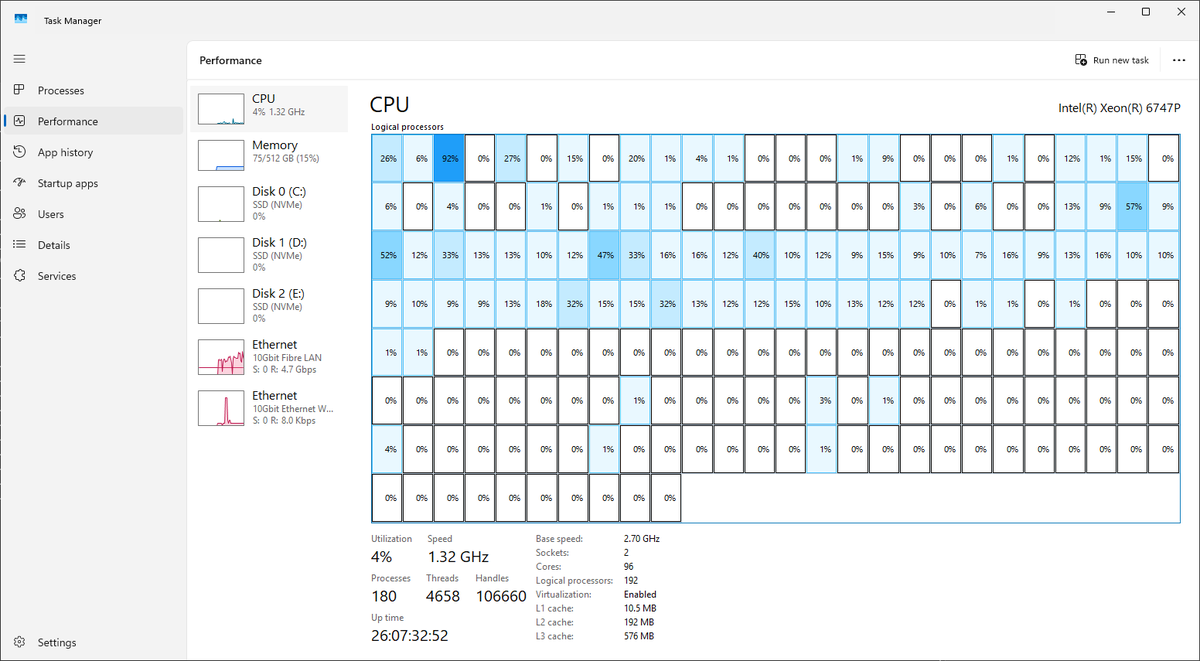1200x661 pixels.
Task: Click the 1.32 GHz value under Speed
Action: point(458,556)
